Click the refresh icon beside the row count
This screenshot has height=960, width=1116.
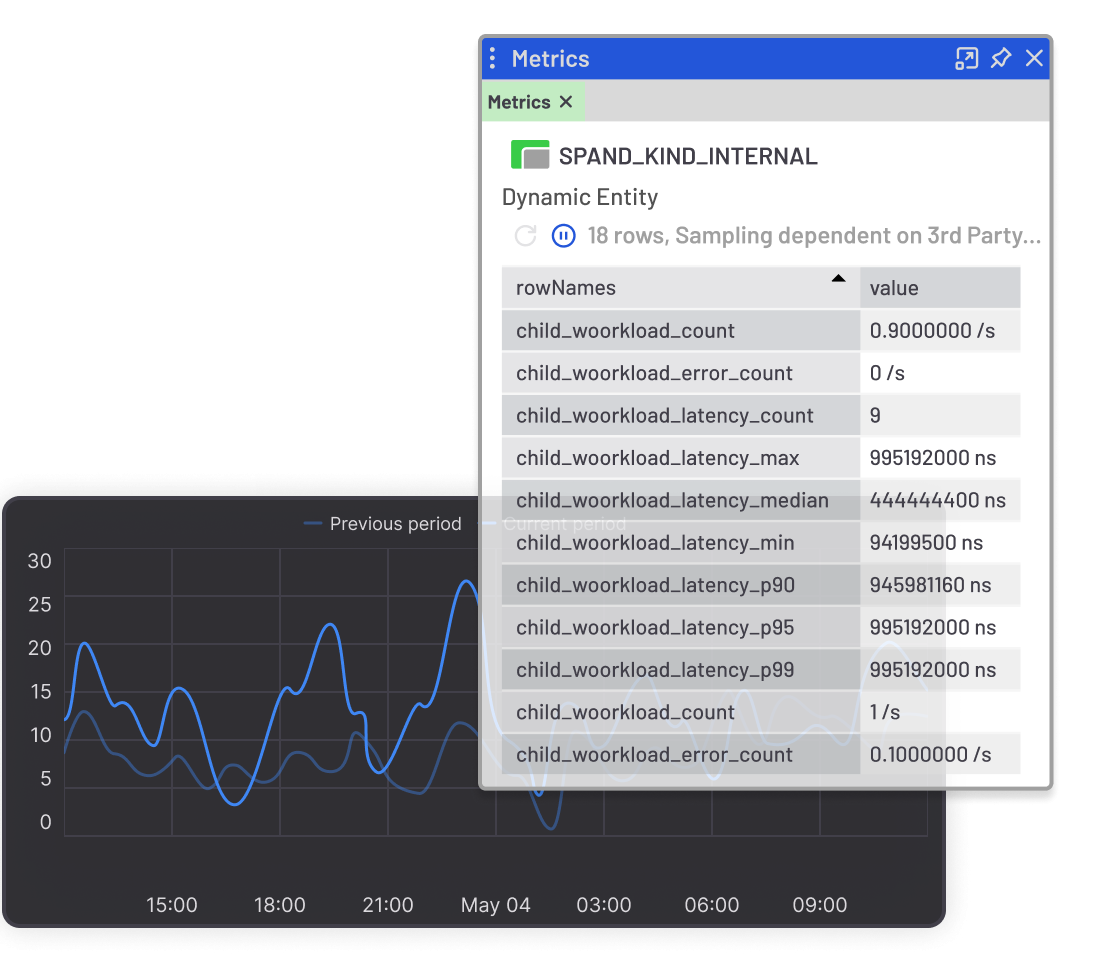[525, 236]
